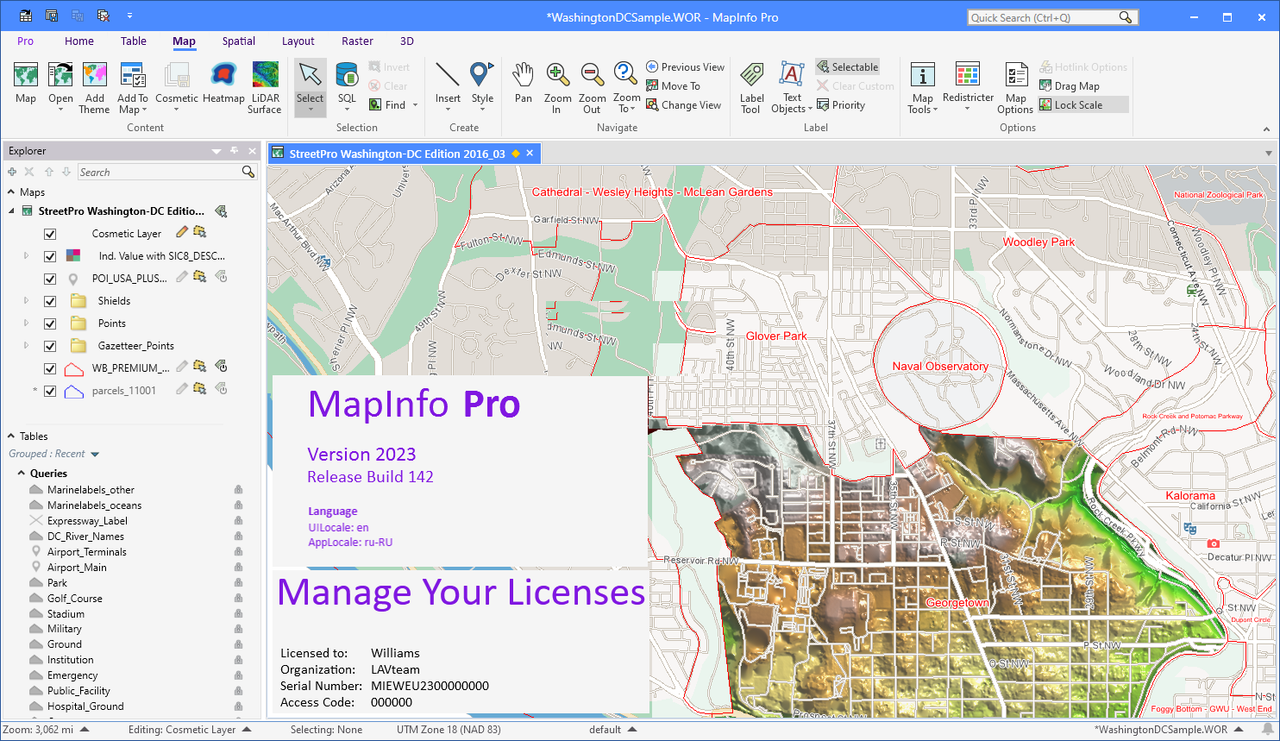The image size is (1280, 741).
Task: Click the Insert line tool
Action: (x=448, y=83)
